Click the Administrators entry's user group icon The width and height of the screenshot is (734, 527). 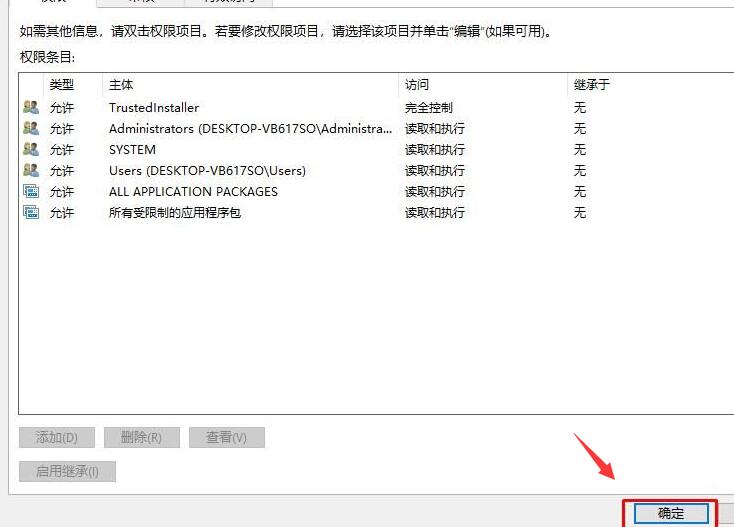31,128
